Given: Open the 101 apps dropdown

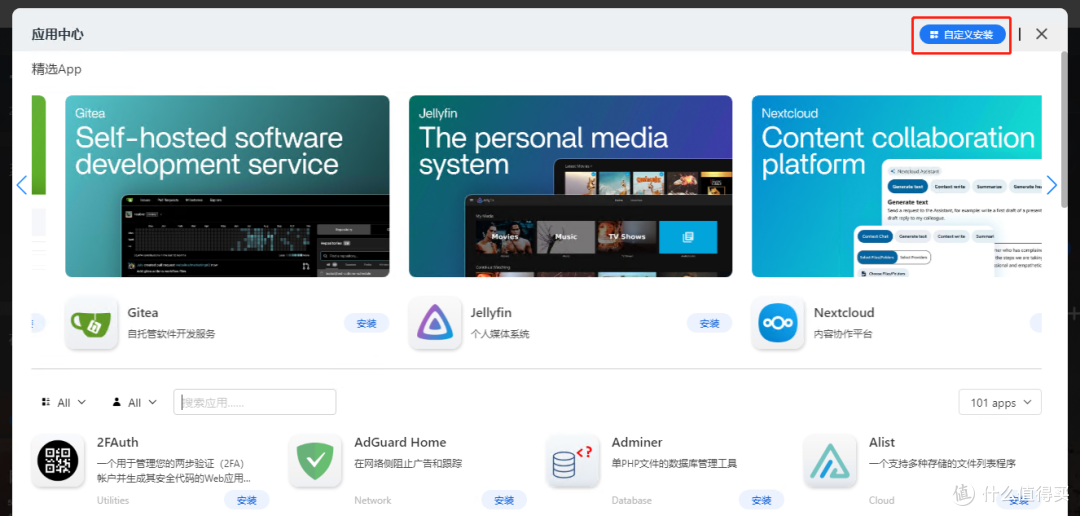Looking at the screenshot, I should [x=1000, y=402].
